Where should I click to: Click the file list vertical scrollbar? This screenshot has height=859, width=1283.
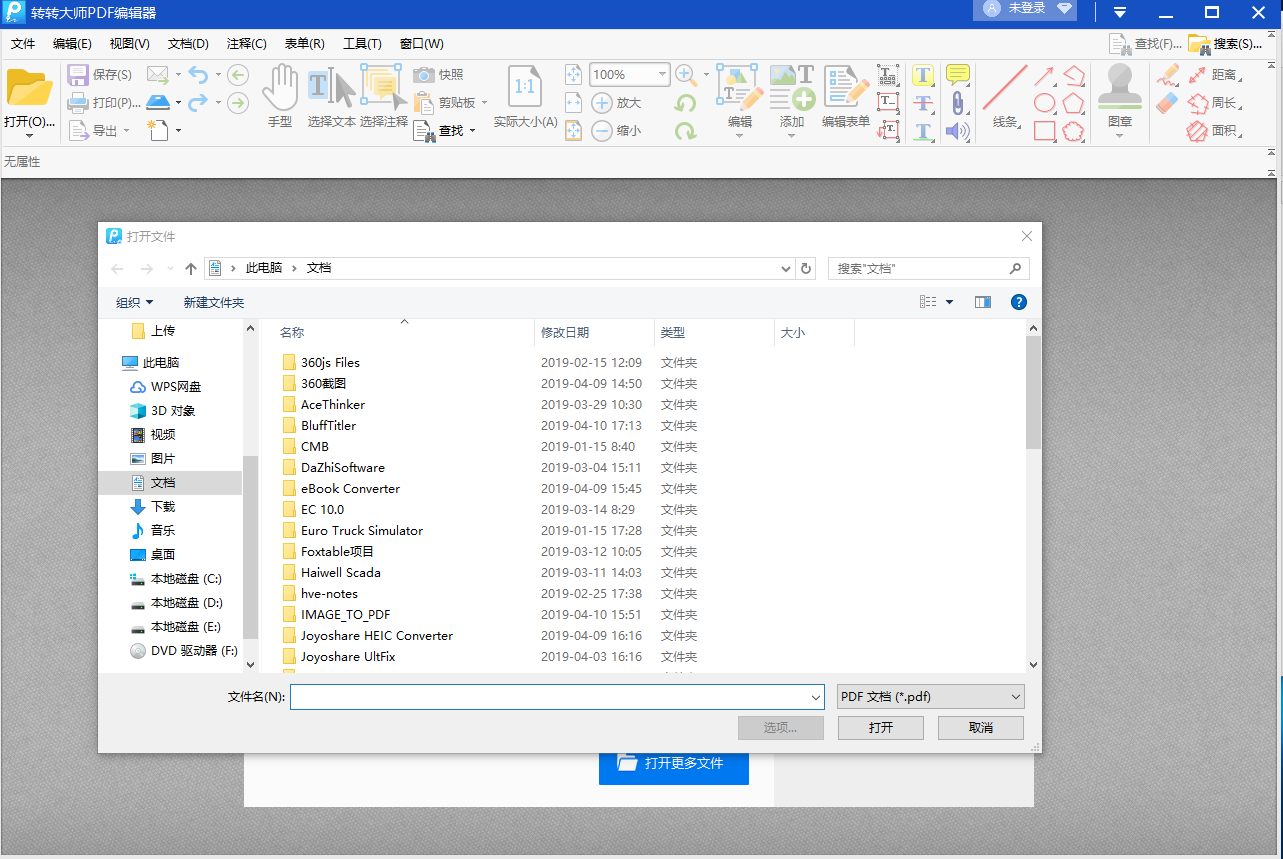(1034, 496)
